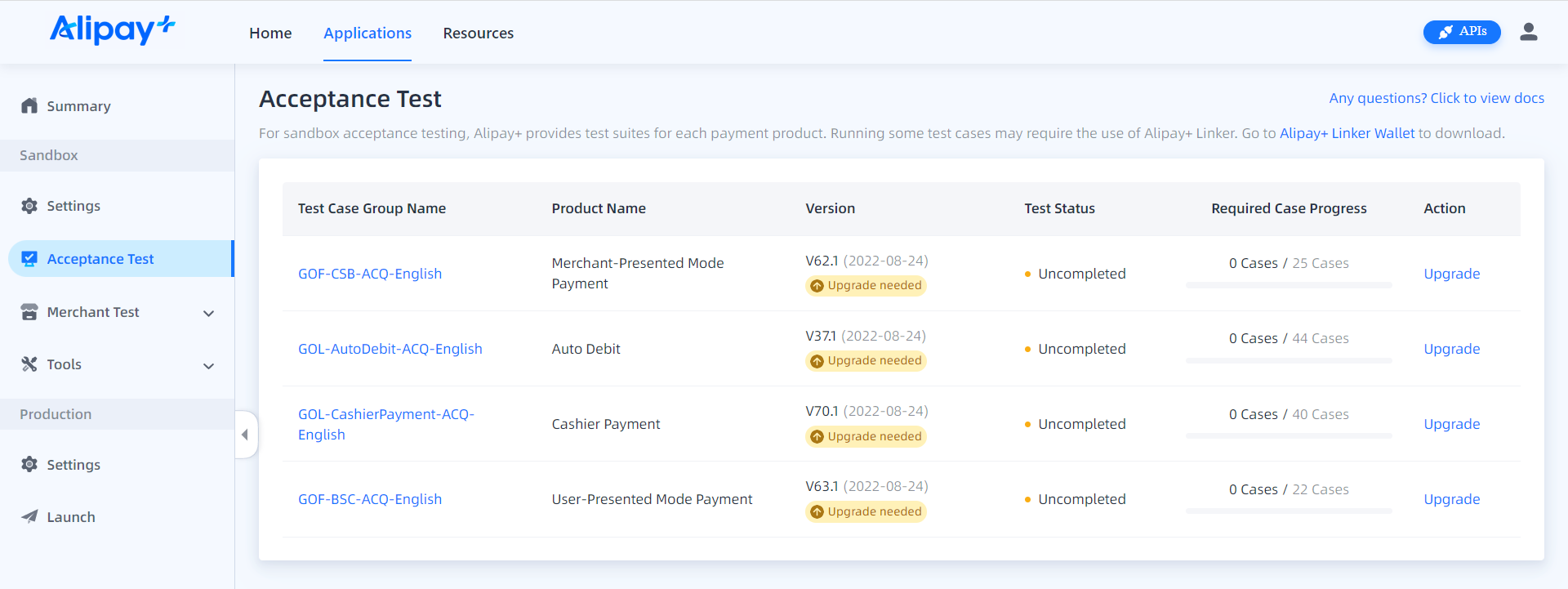1568x589 pixels.
Task: Click the Production Settings gear icon
Action: [29, 465]
